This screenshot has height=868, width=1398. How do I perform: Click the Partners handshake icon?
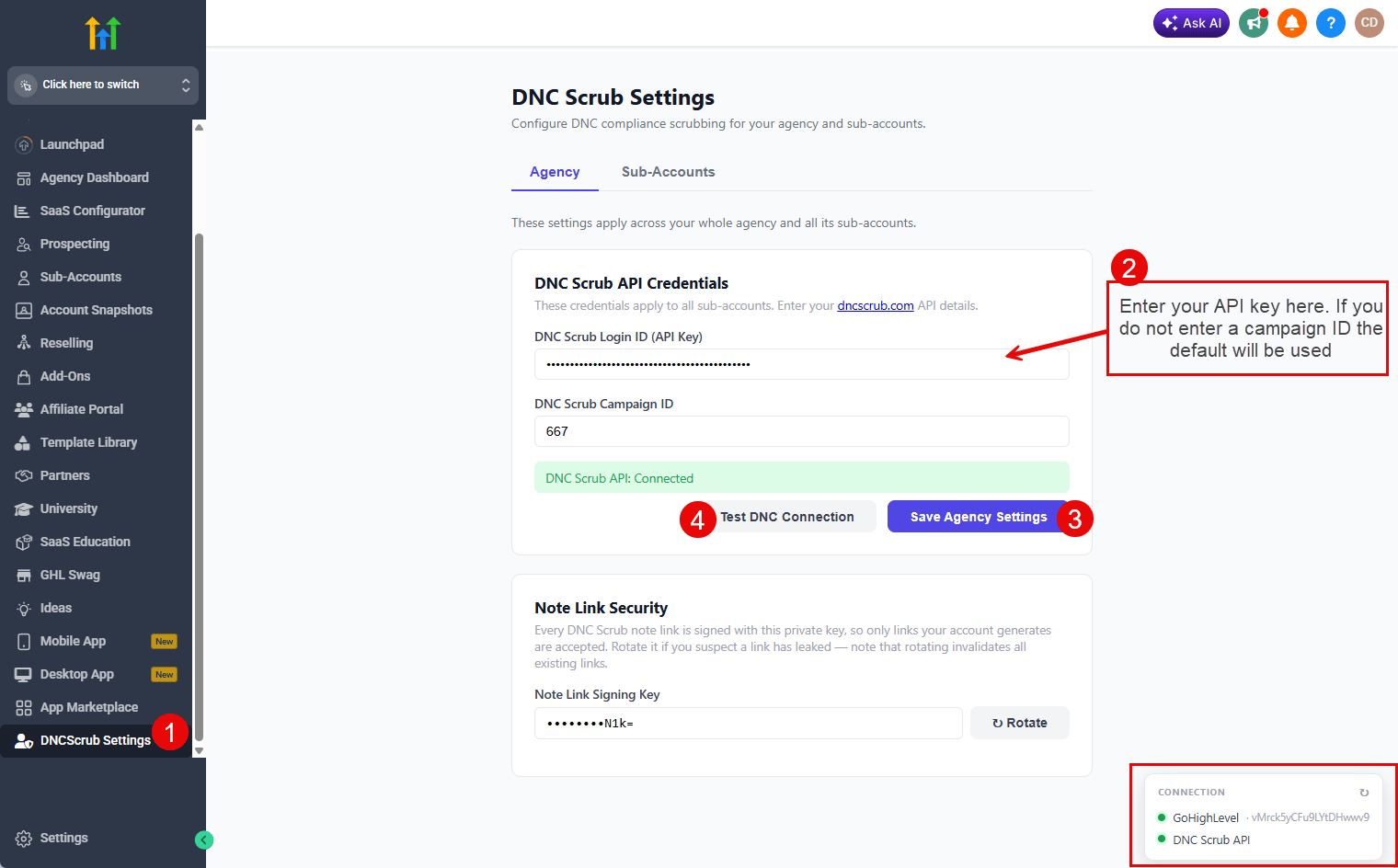click(24, 475)
